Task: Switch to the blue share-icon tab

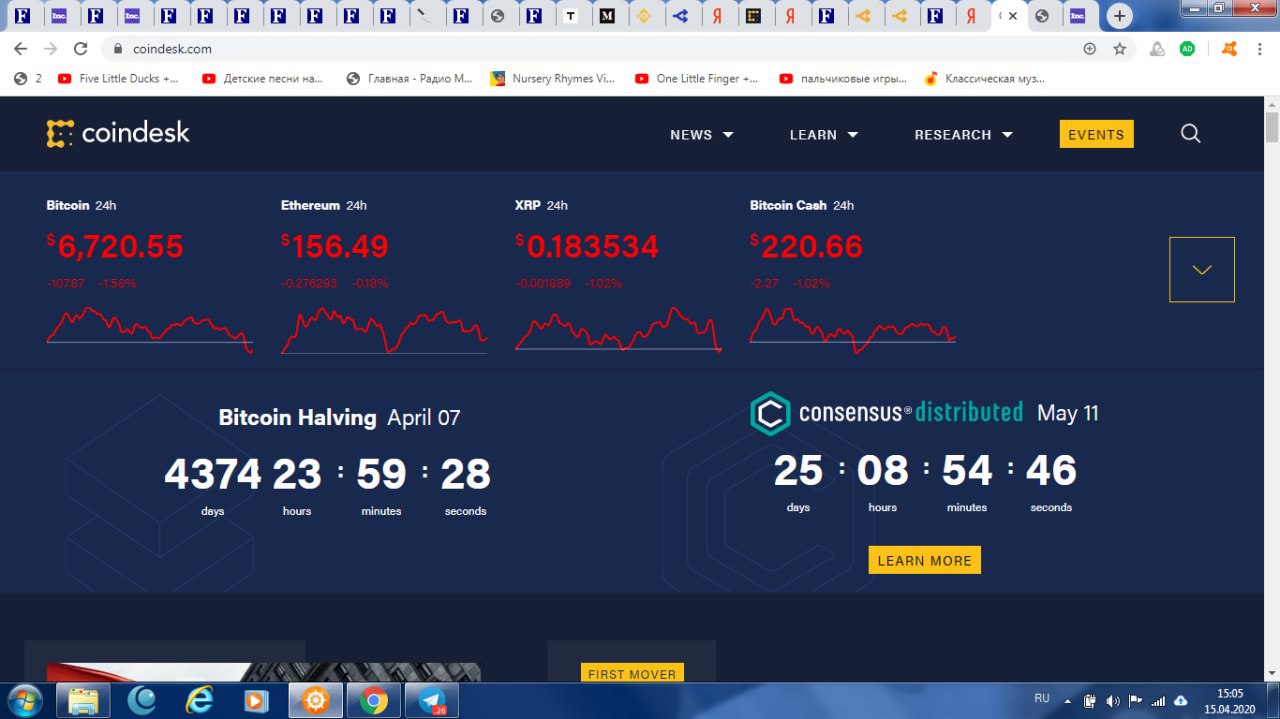Action: (x=681, y=16)
